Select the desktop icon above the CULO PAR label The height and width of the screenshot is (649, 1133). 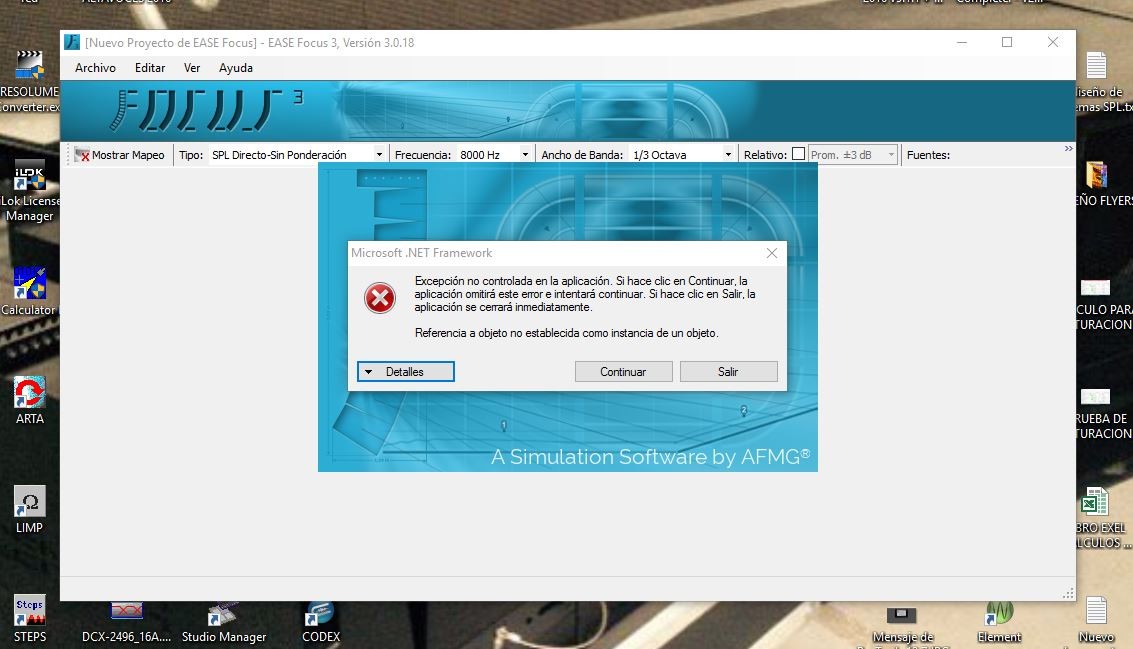1095,288
